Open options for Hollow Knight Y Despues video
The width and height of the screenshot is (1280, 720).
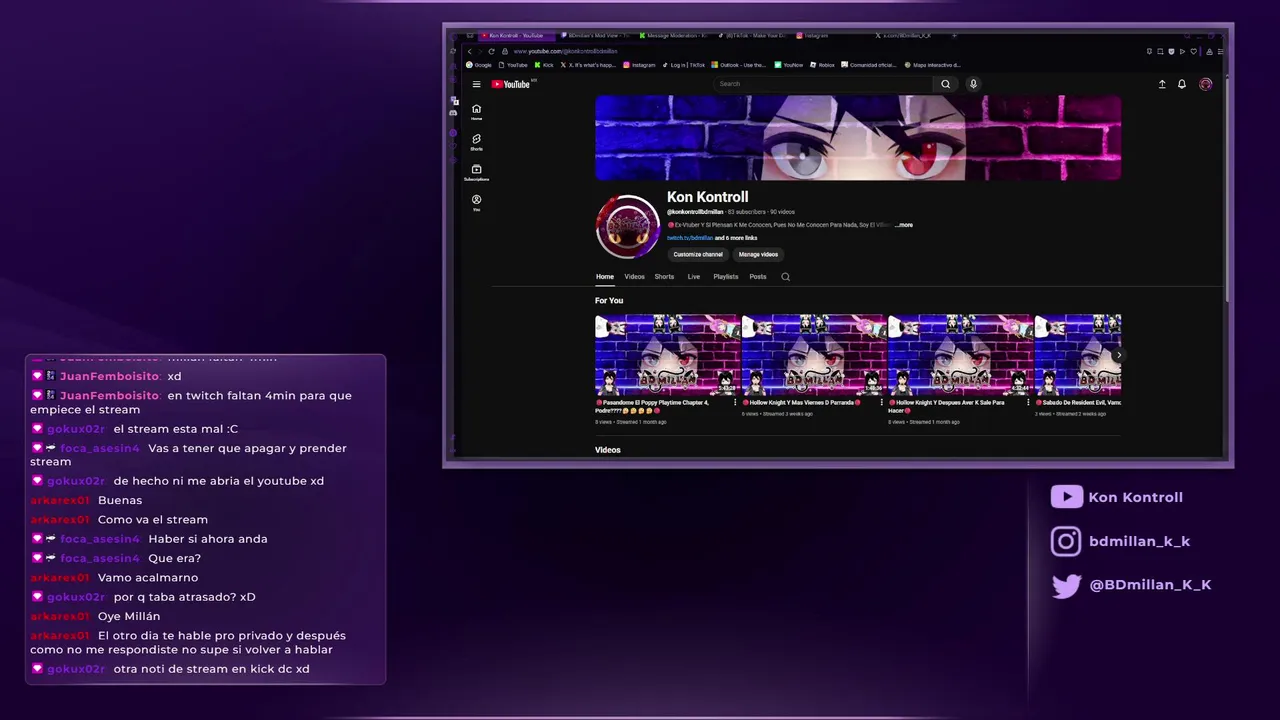(x=1027, y=403)
